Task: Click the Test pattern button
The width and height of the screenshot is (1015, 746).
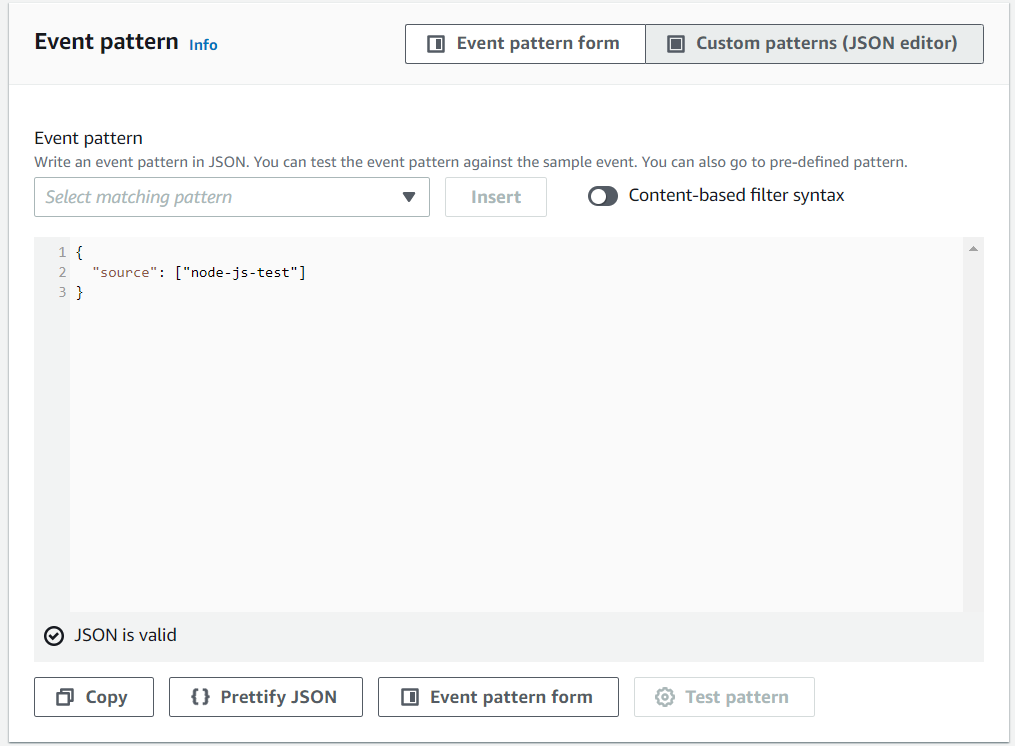Action: (724, 697)
